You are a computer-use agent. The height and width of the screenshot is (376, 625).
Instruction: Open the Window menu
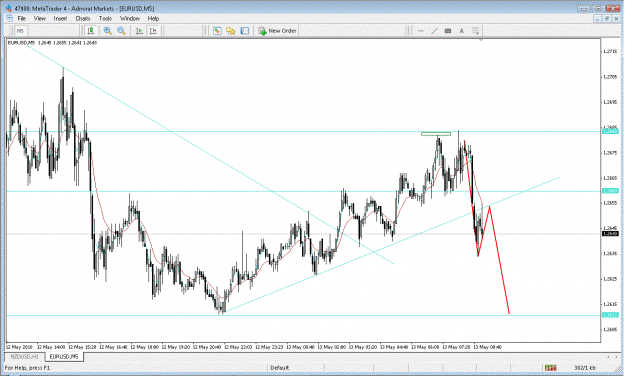pos(130,18)
